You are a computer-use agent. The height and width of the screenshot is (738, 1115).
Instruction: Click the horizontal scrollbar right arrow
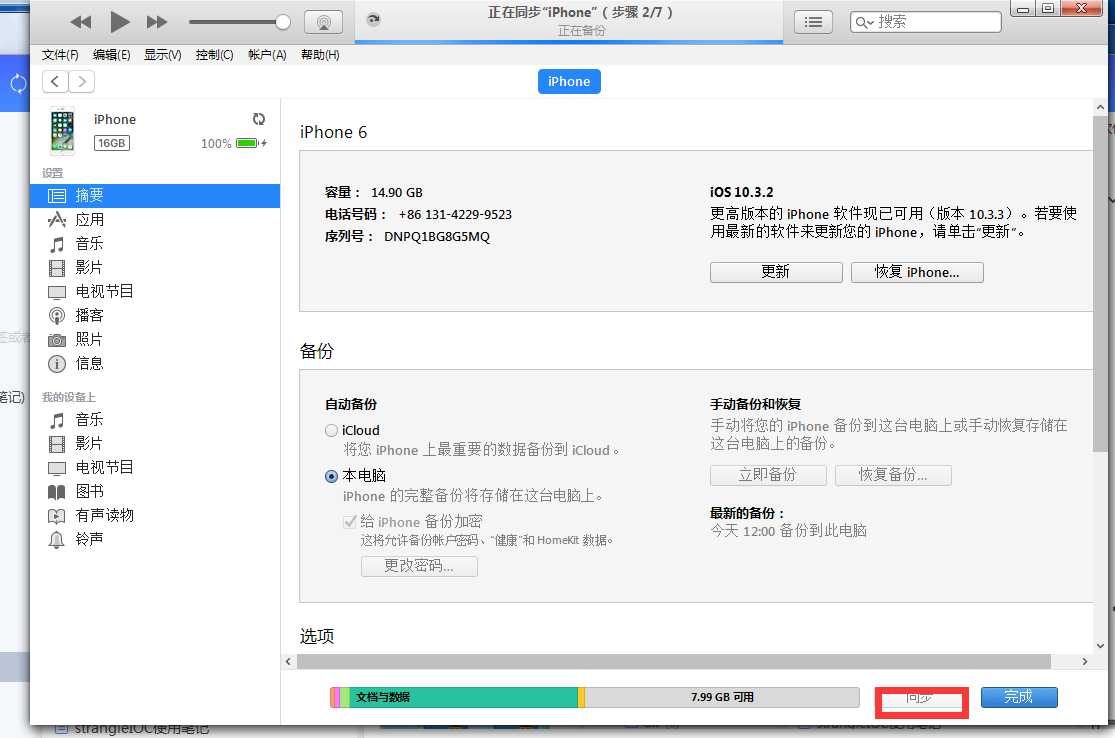click(x=1084, y=662)
